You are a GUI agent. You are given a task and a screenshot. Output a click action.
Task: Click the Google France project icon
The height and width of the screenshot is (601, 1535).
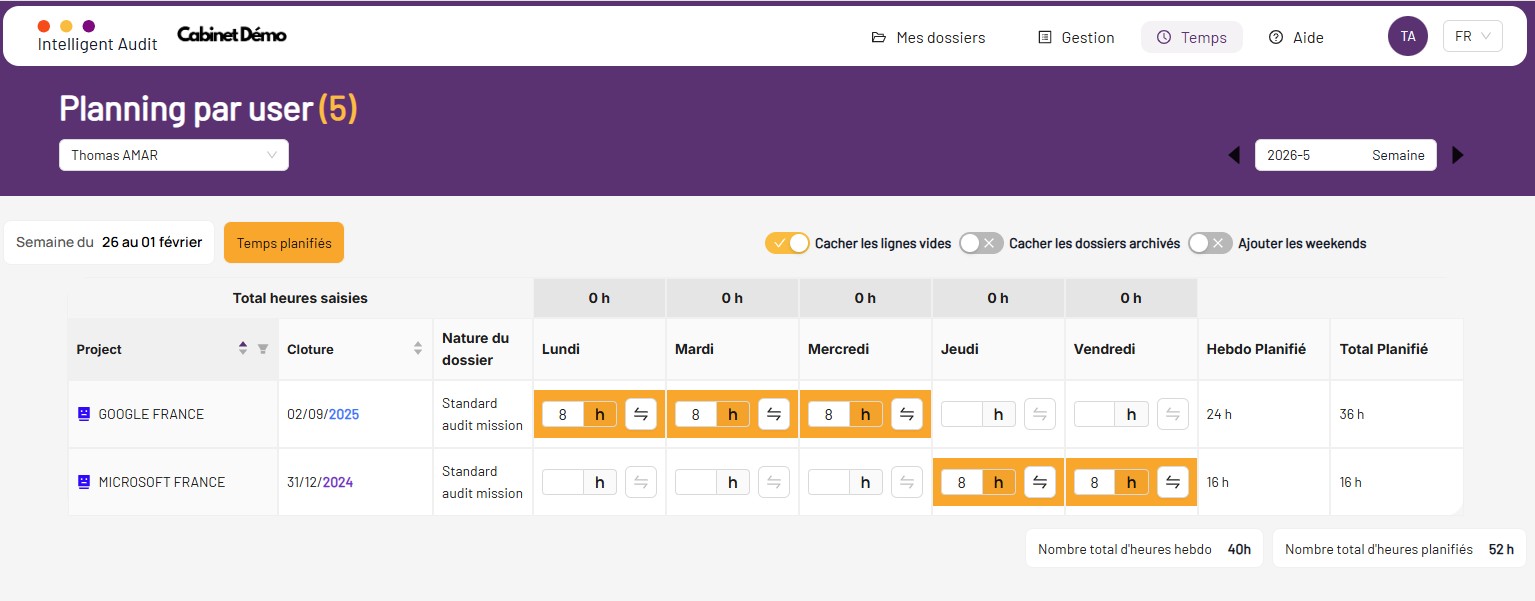[84, 414]
